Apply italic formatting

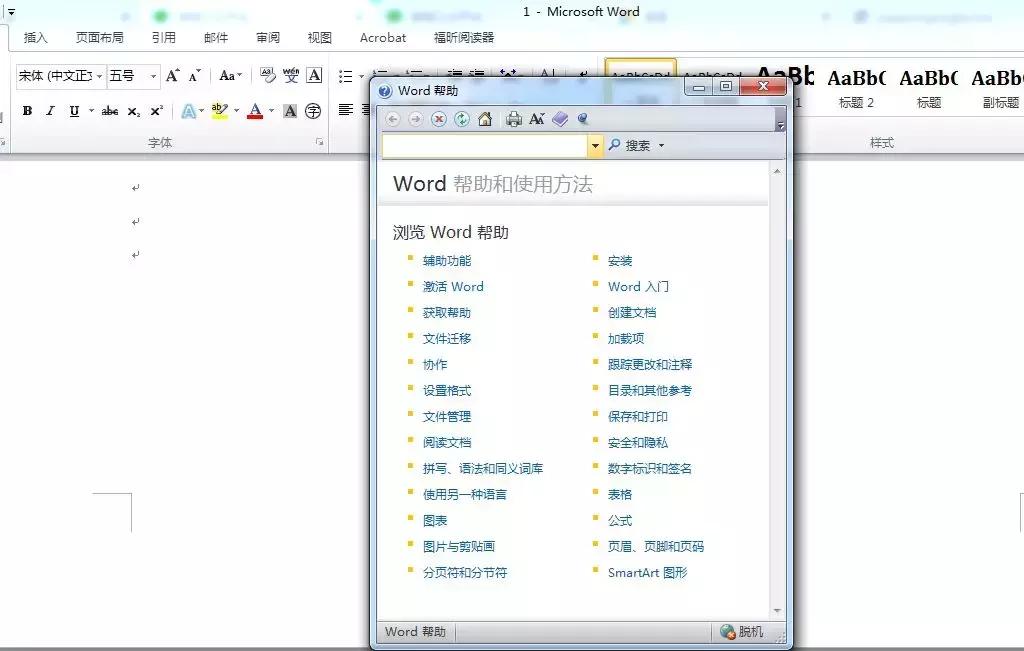(50, 111)
